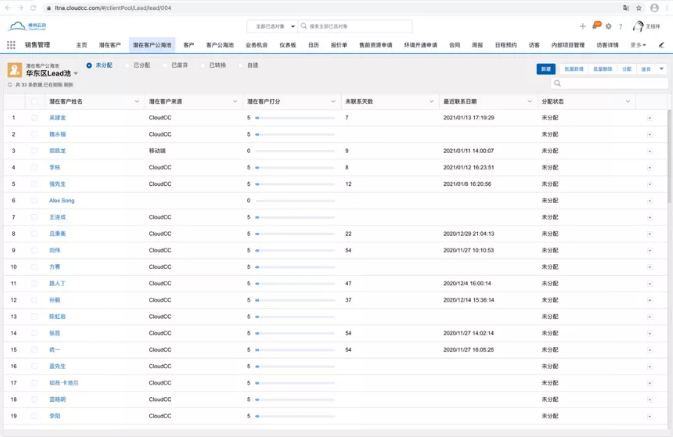Open the notifications bell icon
The height and width of the screenshot is (437, 673).
(x=596, y=26)
